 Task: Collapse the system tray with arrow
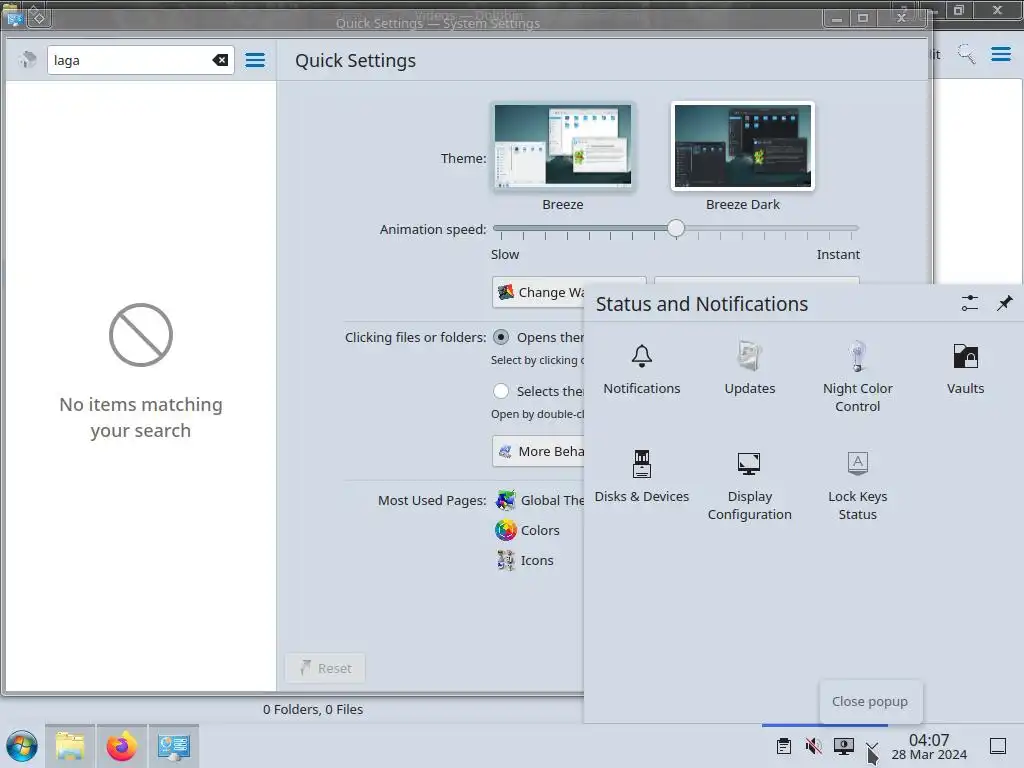[x=872, y=746]
